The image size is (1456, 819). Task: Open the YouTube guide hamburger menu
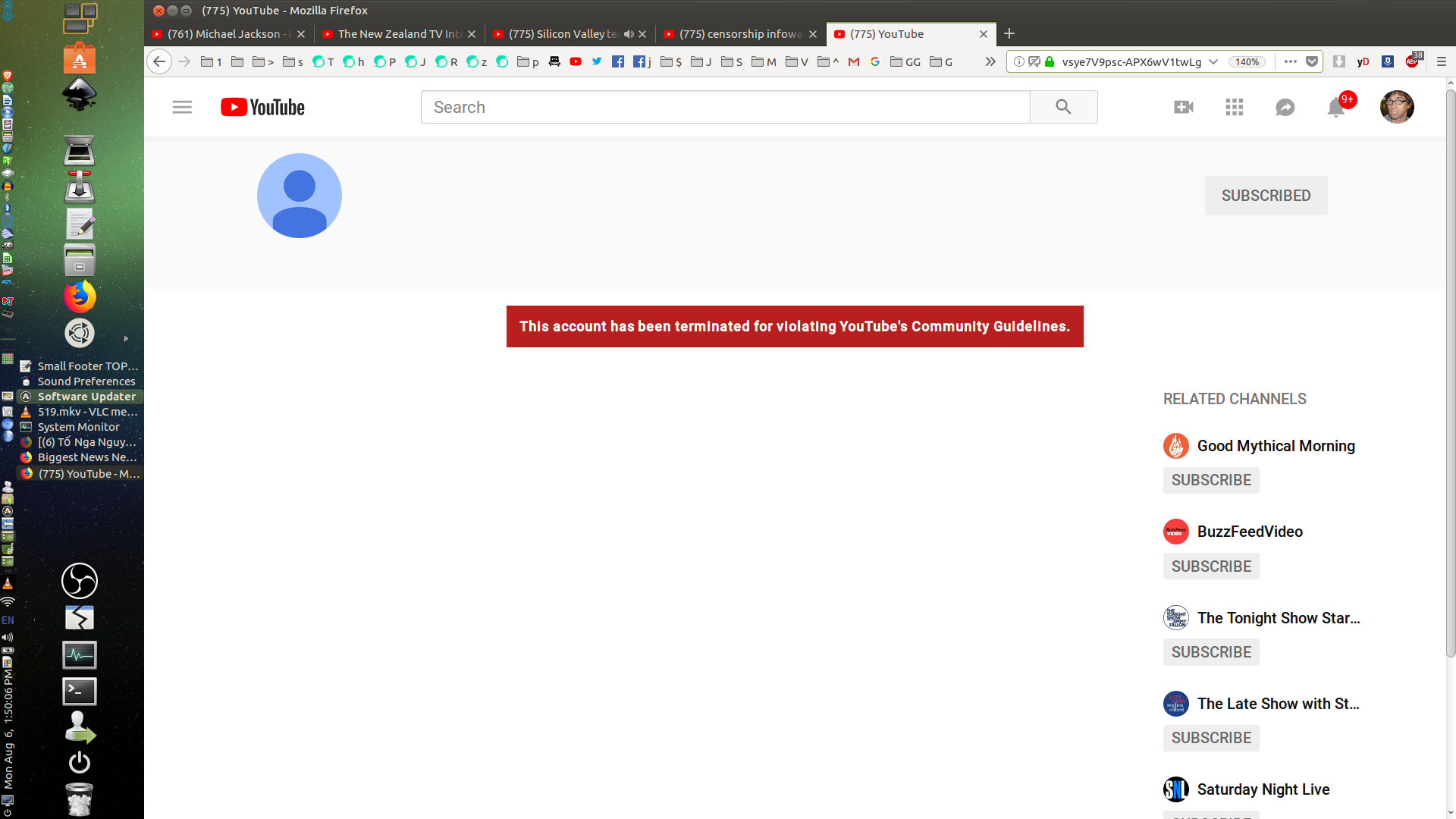[182, 107]
